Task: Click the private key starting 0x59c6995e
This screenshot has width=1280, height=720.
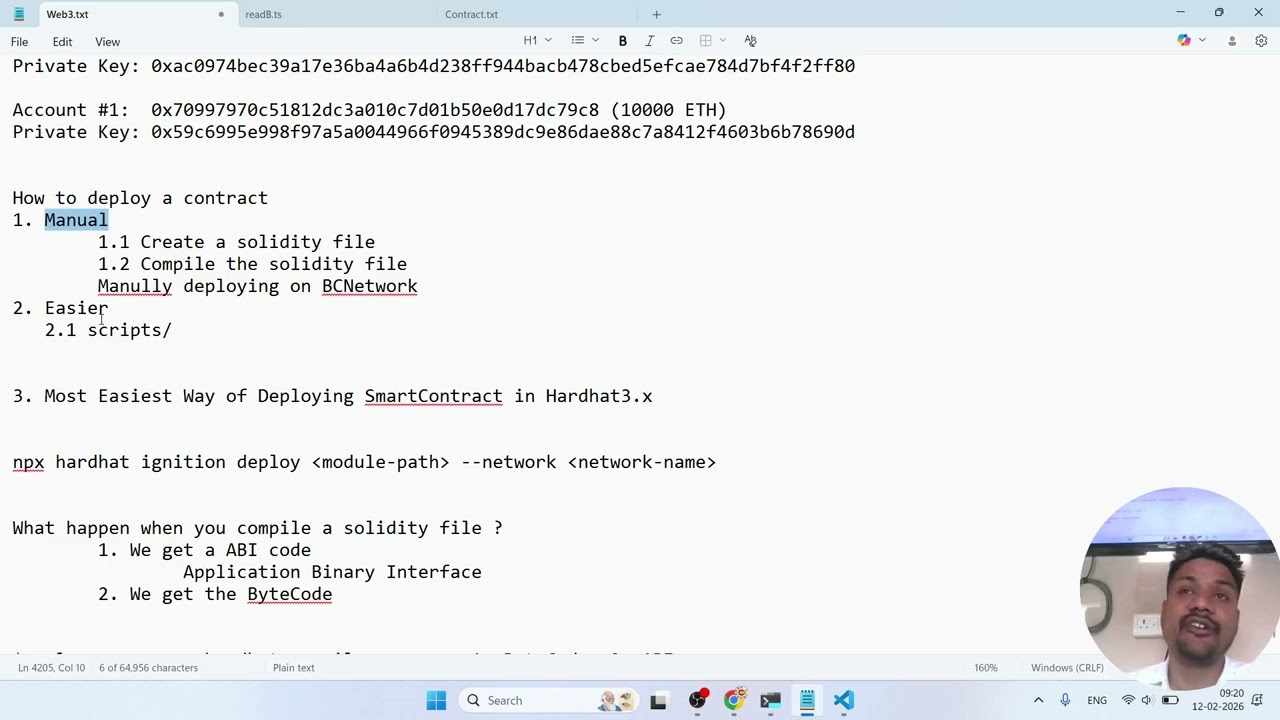Action: click(x=503, y=132)
